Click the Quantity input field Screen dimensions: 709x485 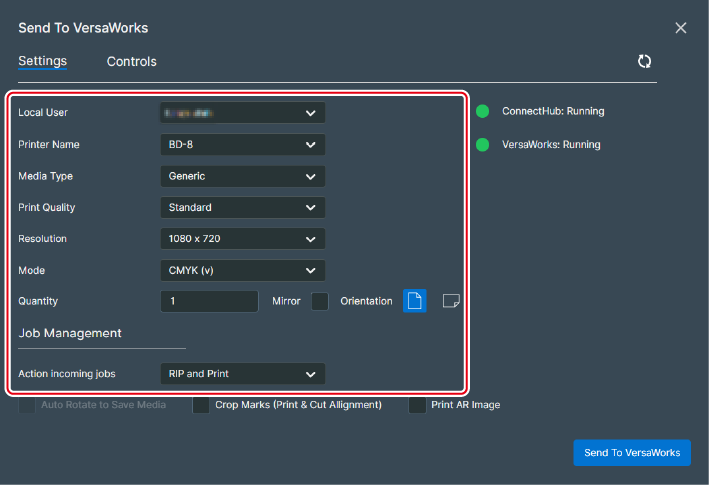(209, 301)
